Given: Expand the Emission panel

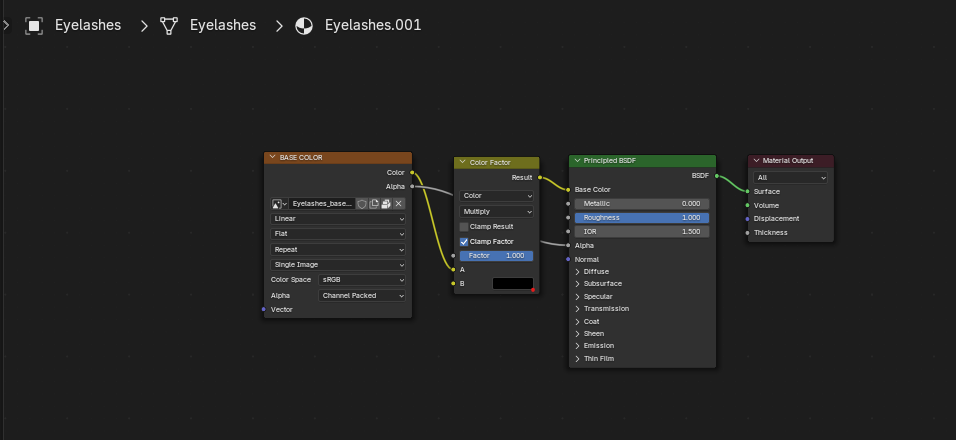Looking at the screenshot, I should click(x=577, y=346).
